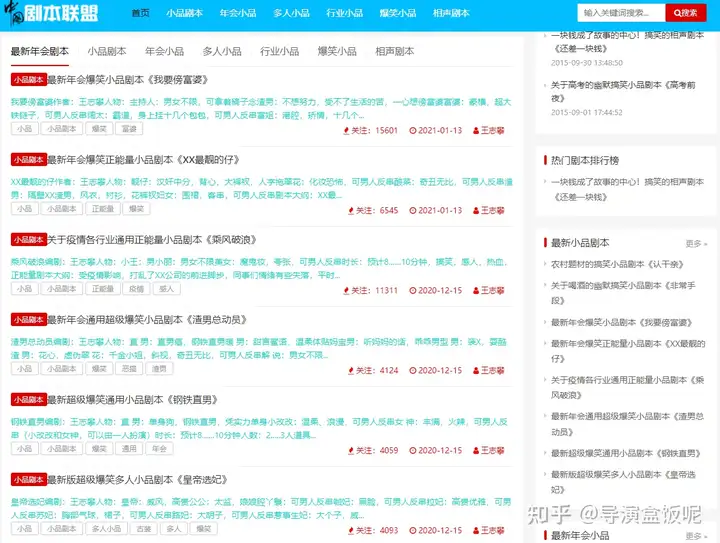Switch to the 相声剧本 tab below the header
Screen dimensions: 720x543
click(x=394, y=51)
